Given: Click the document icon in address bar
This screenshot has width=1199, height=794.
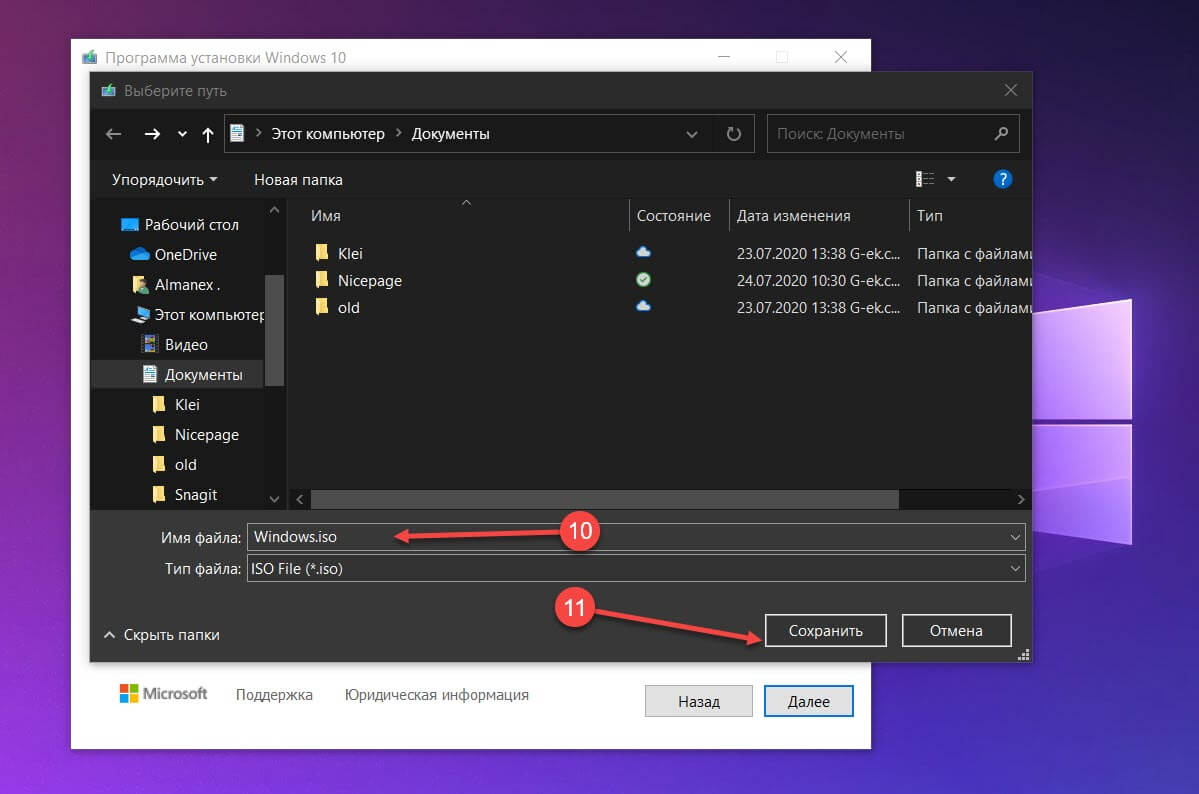Looking at the screenshot, I should pos(237,133).
